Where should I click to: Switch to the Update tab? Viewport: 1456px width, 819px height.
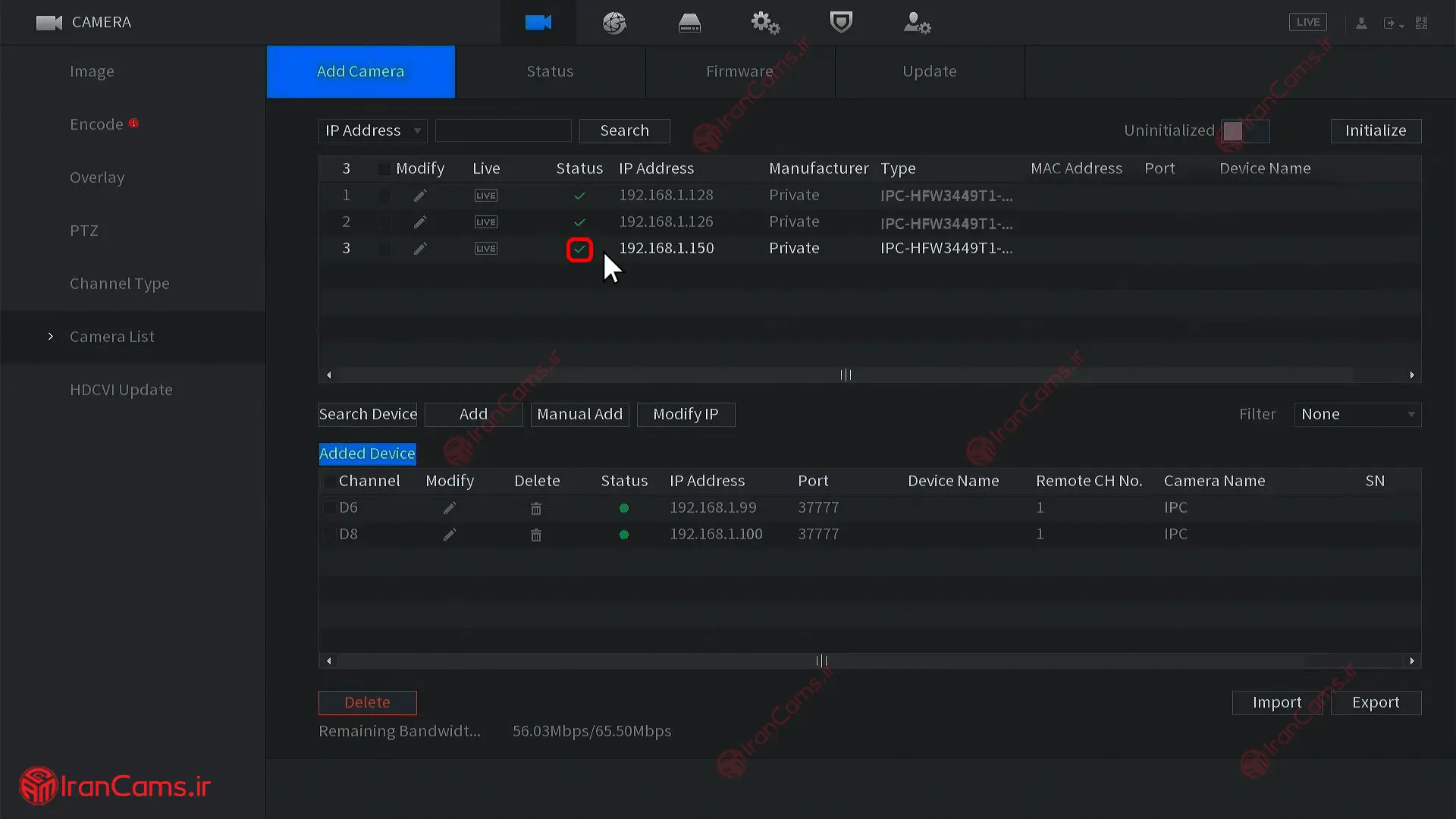tap(930, 71)
